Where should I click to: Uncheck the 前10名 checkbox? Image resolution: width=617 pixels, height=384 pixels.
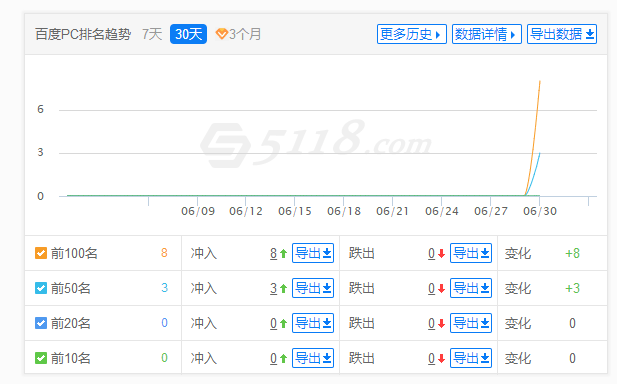(41, 358)
